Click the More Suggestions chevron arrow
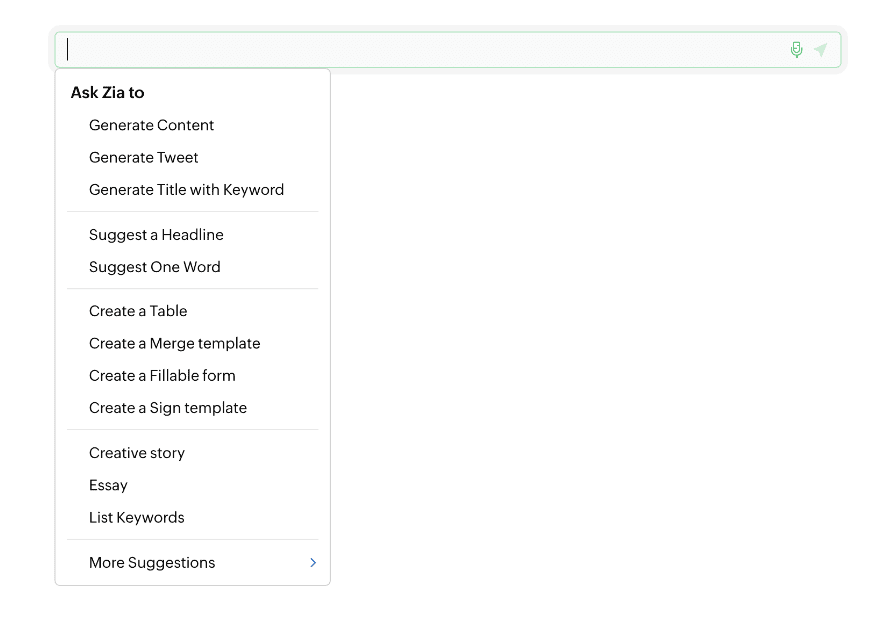The height and width of the screenshot is (624, 878). (x=313, y=563)
